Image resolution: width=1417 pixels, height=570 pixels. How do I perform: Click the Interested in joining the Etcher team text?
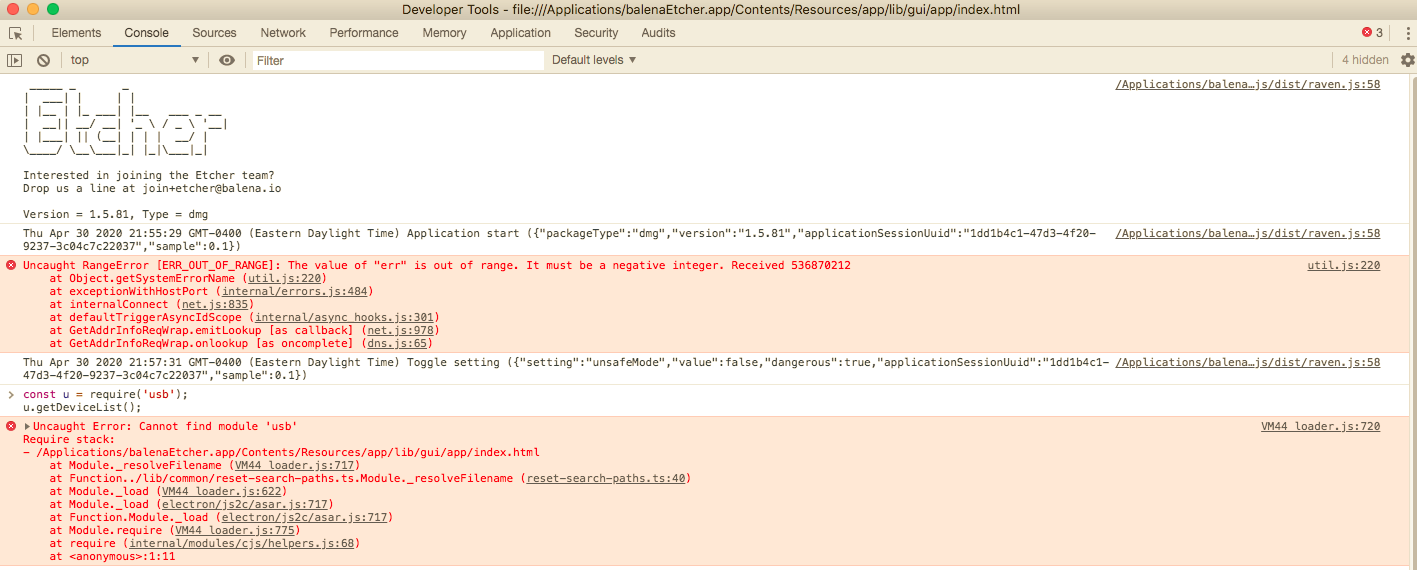149,175
